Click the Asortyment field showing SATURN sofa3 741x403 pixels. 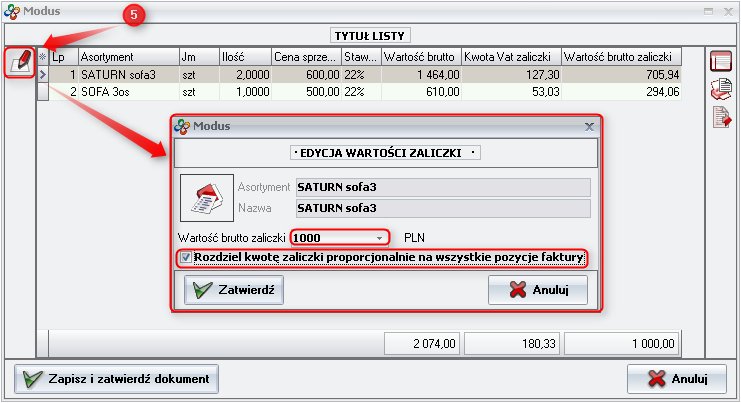[443, 187]
